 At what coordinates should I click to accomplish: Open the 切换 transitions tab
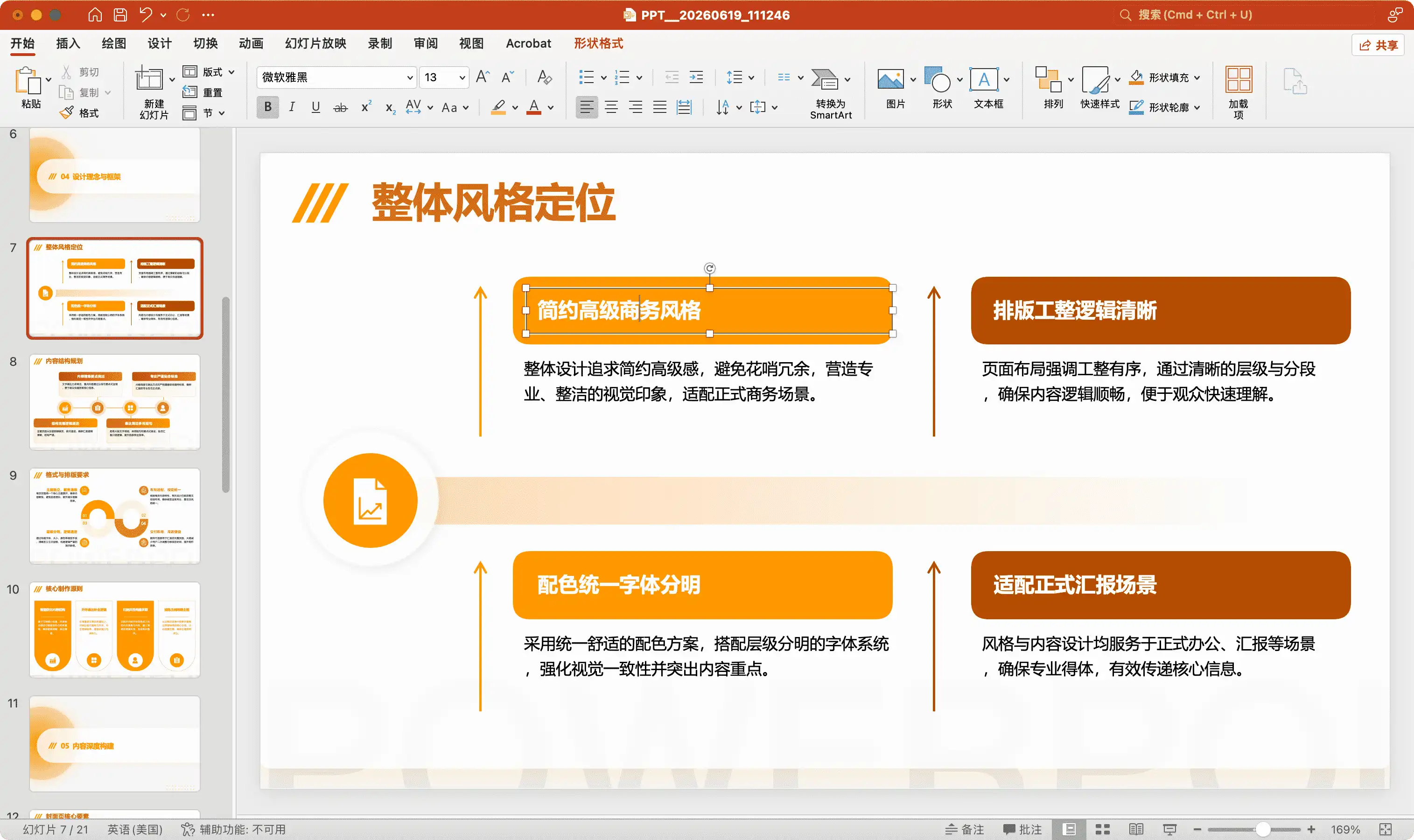coord(205,43)
